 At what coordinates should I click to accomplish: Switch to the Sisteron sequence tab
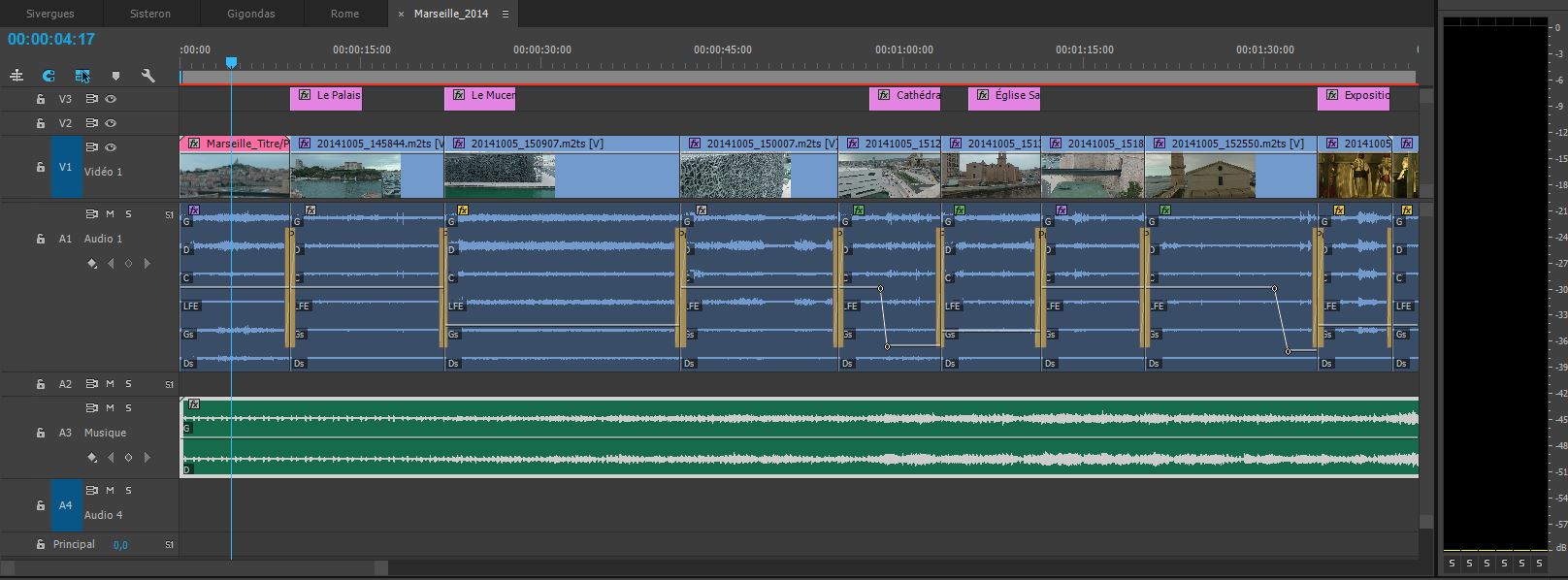(150, 14)
